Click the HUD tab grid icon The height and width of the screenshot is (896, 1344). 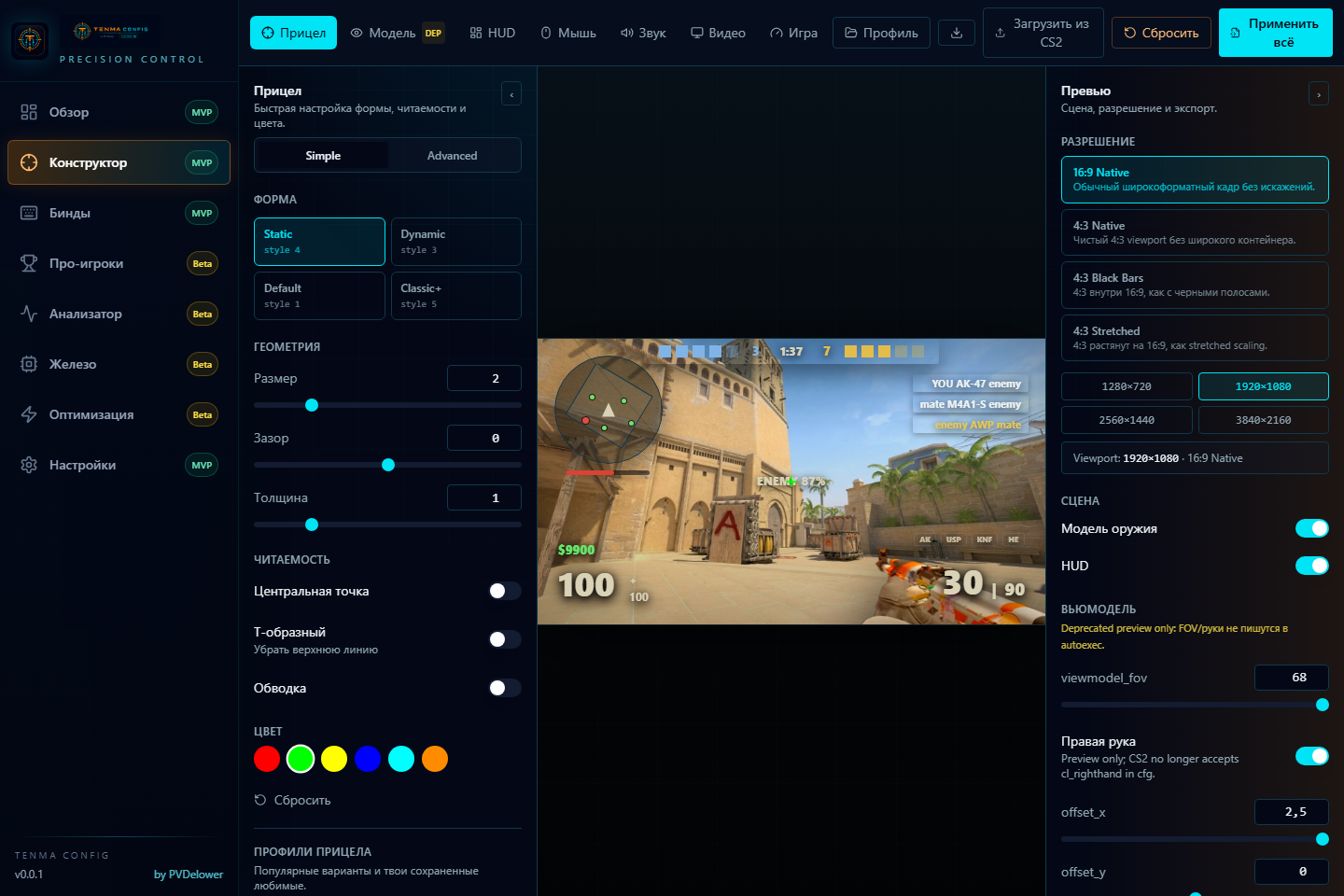tap(476, 33)
